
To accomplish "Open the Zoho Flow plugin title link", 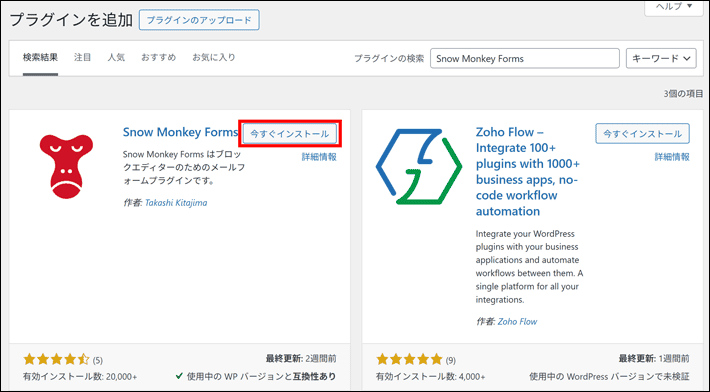I will coord(528,172).
